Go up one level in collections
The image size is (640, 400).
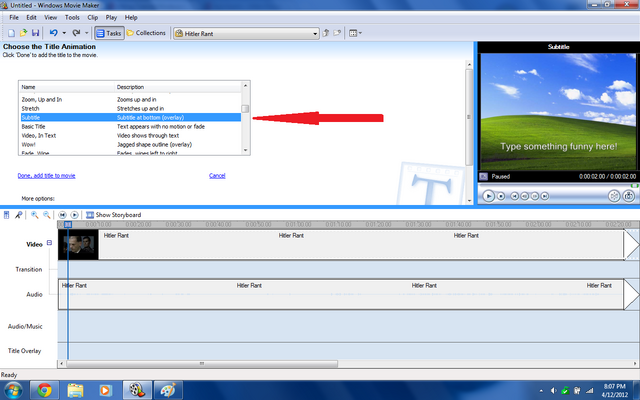pyautogui.click(x=326, y=33)
